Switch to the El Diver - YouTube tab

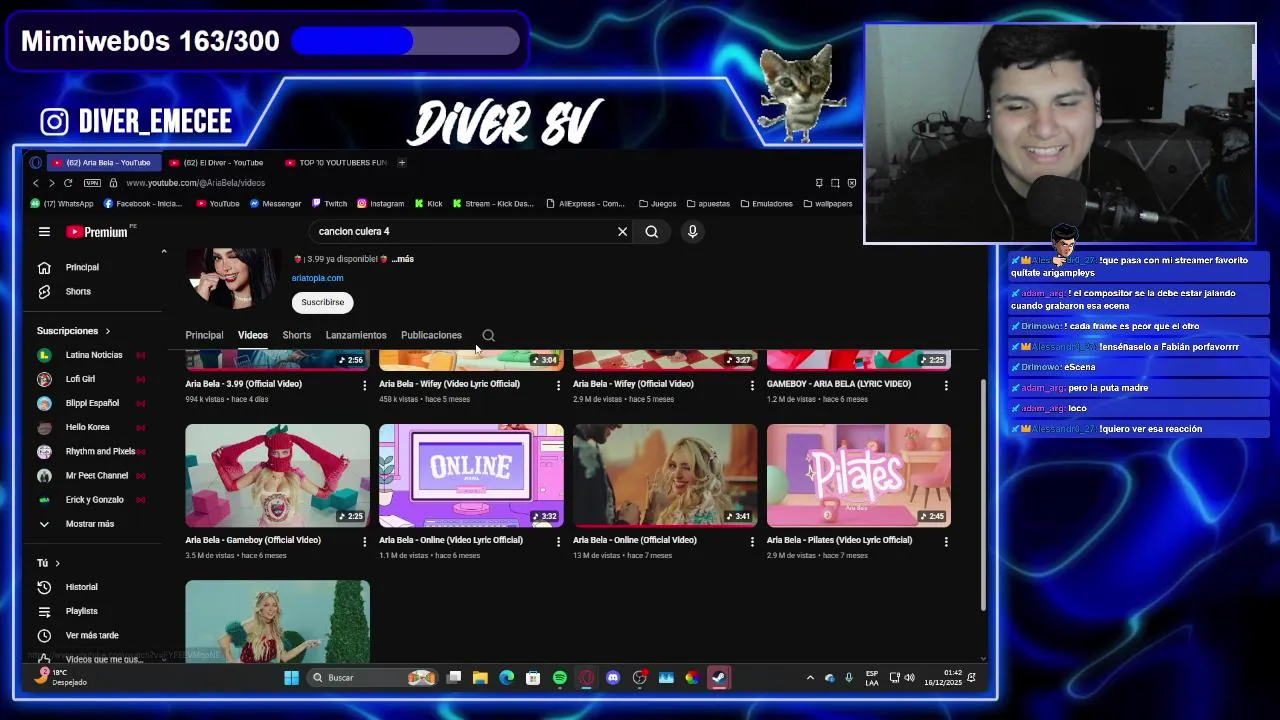click(218, 163)
